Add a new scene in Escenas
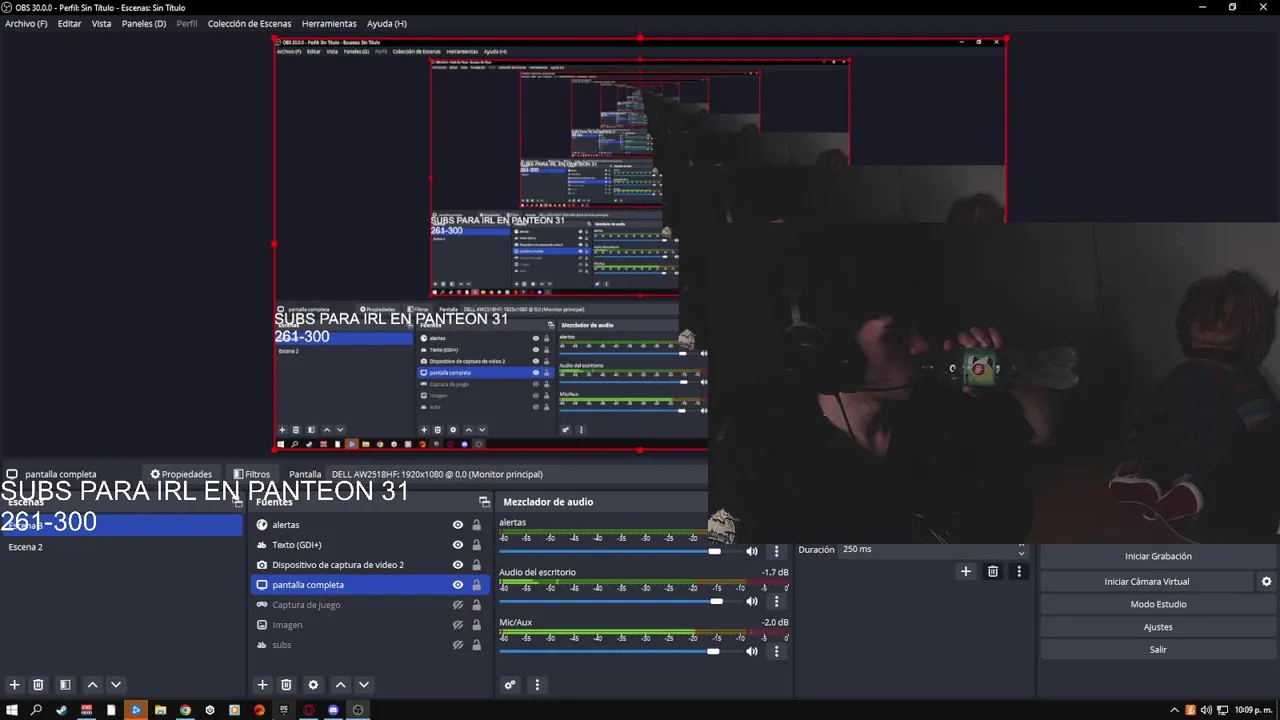This screenshot has width=1280, height=720. point(14,685)
